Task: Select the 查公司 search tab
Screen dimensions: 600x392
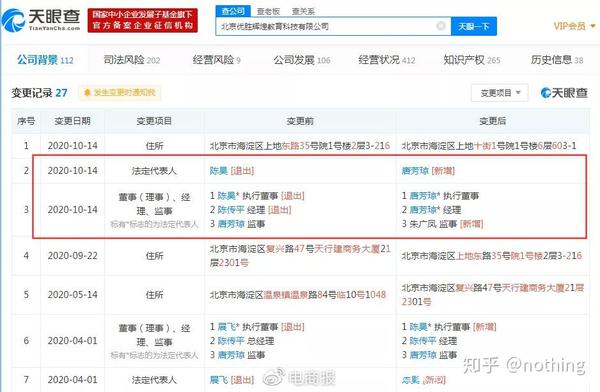Action: click(x=233, y=11)
